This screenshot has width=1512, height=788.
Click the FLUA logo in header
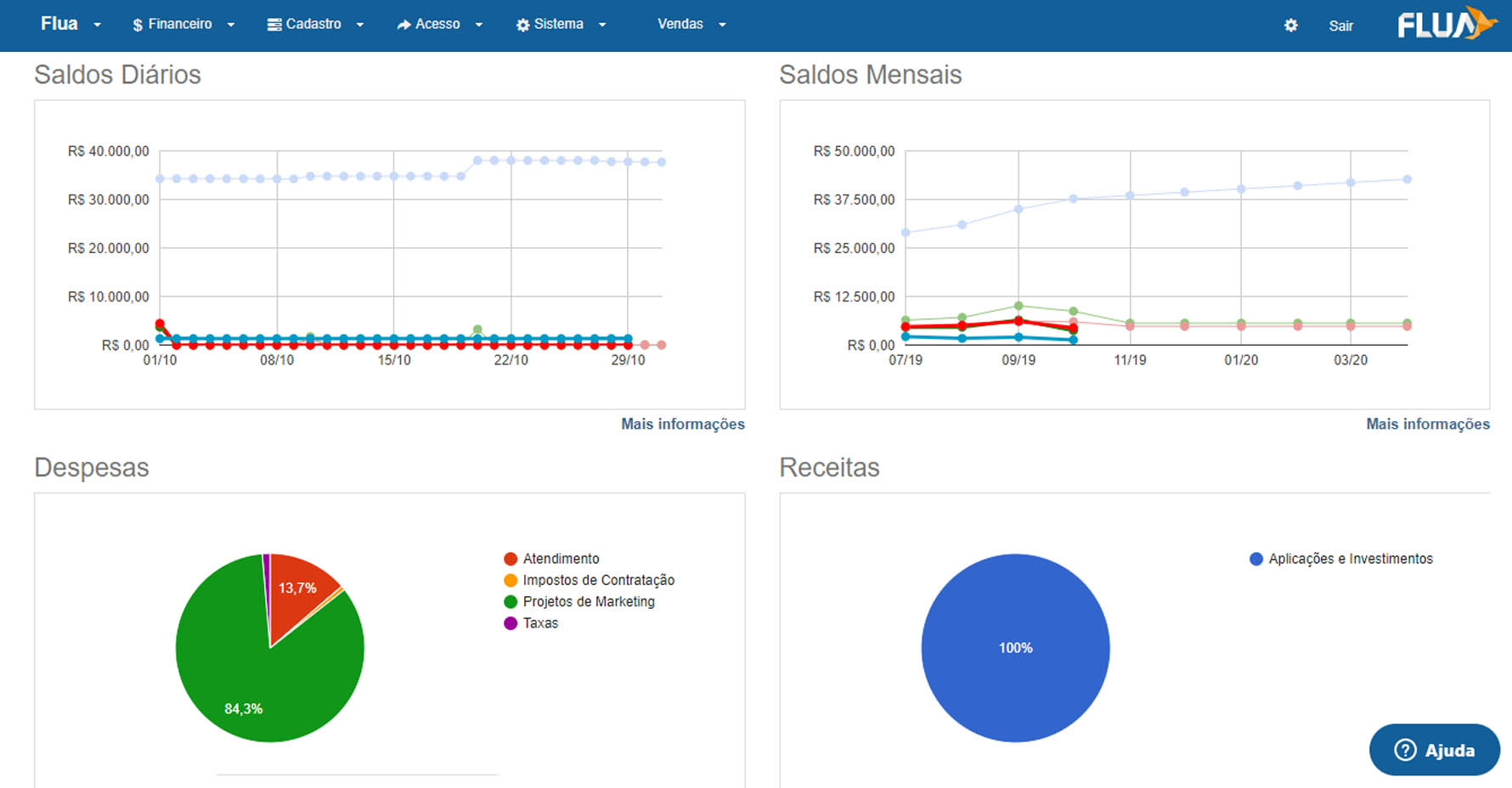coord(1447,24)
